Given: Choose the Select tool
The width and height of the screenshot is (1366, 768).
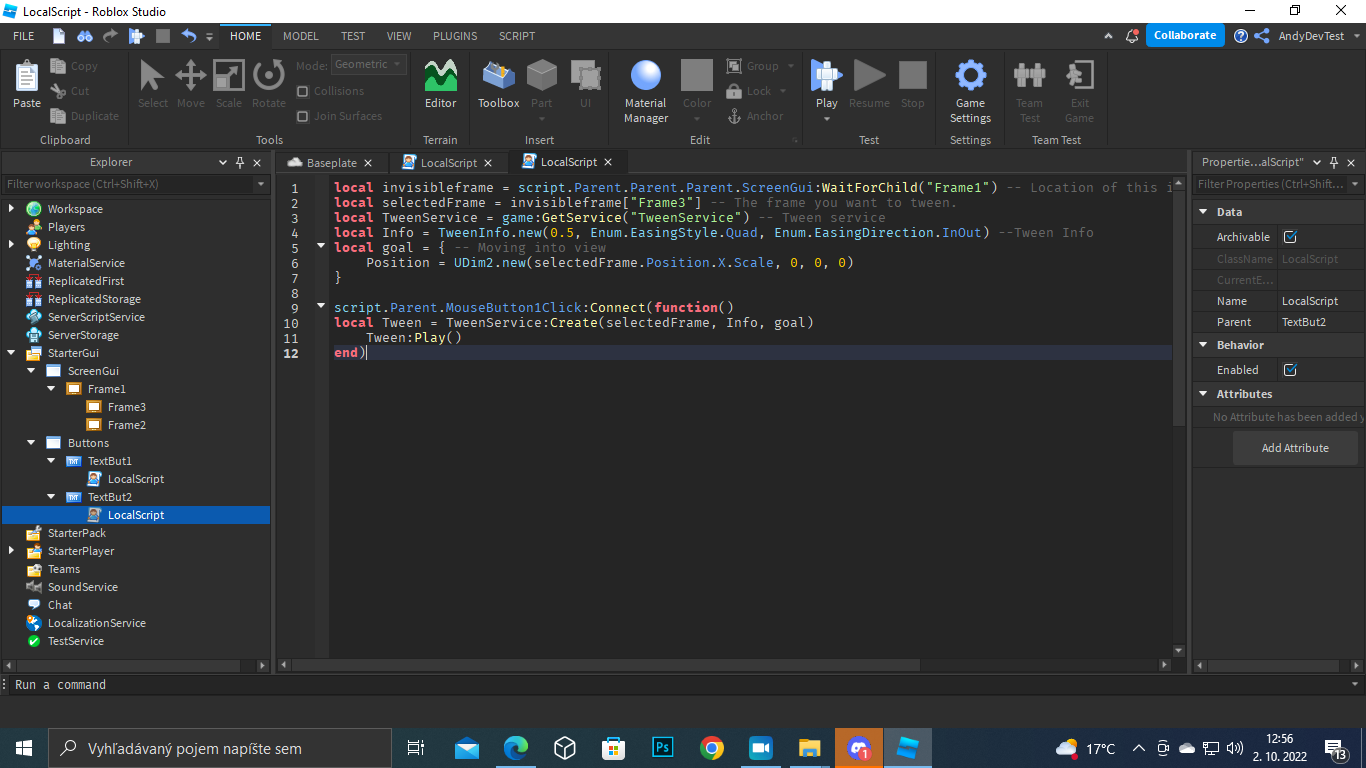Looking at the screenshot, I should pyautogui.click(x=153, y=85).
